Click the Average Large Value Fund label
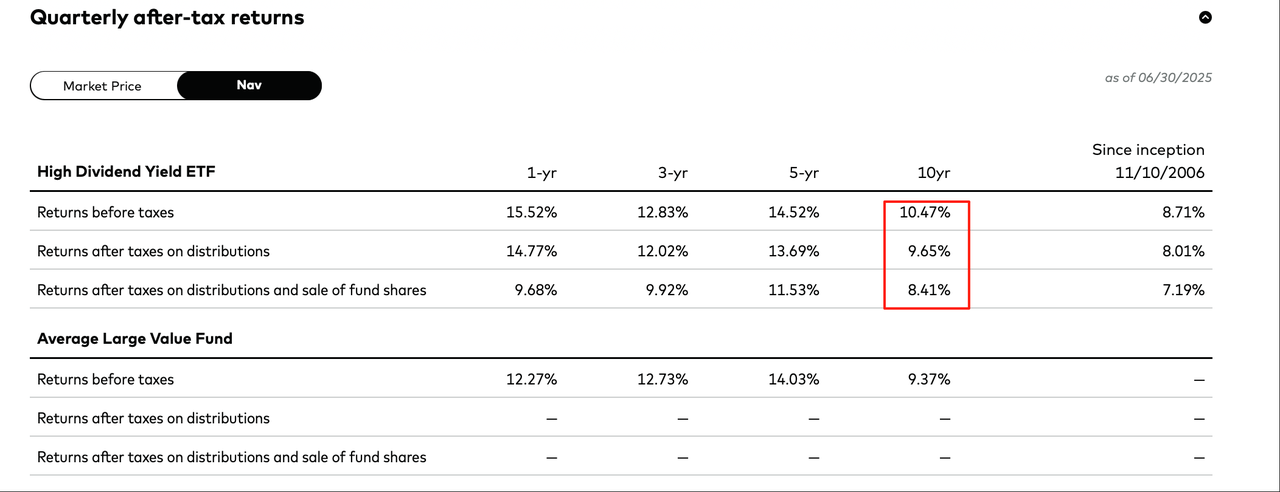 coord(134,339)
